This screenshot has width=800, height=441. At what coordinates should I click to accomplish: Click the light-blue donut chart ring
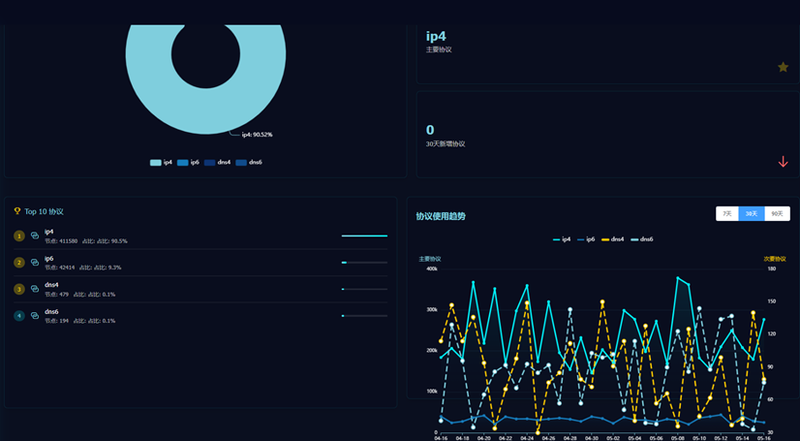[206, 112]
